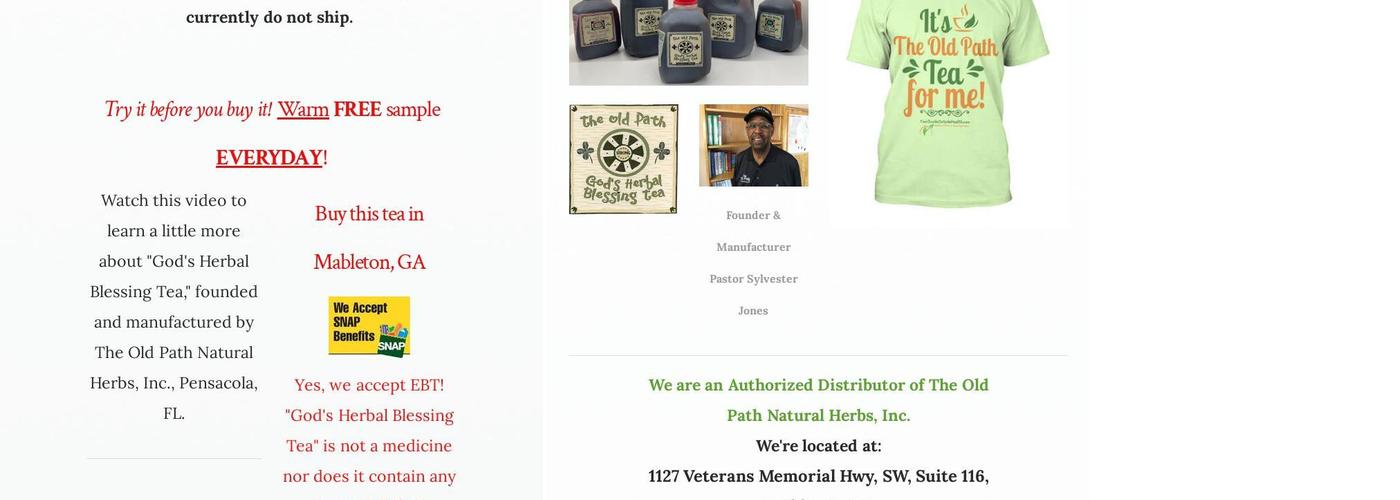Screen dimensions: 1400x500
Task: Follow the underlined "Warm" link
Action: pyautogui.click(x=303, y=110)
